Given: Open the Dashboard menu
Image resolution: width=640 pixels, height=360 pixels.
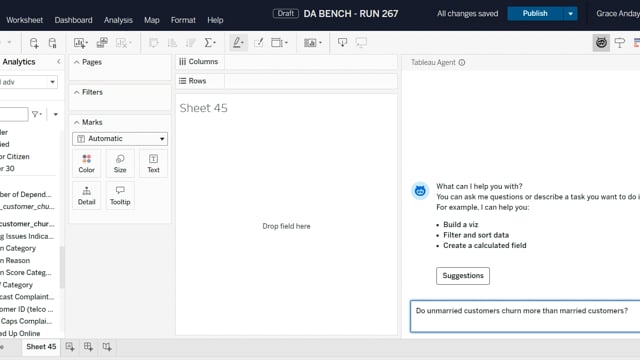Looking at the screenshot, I should coord(73,20).
